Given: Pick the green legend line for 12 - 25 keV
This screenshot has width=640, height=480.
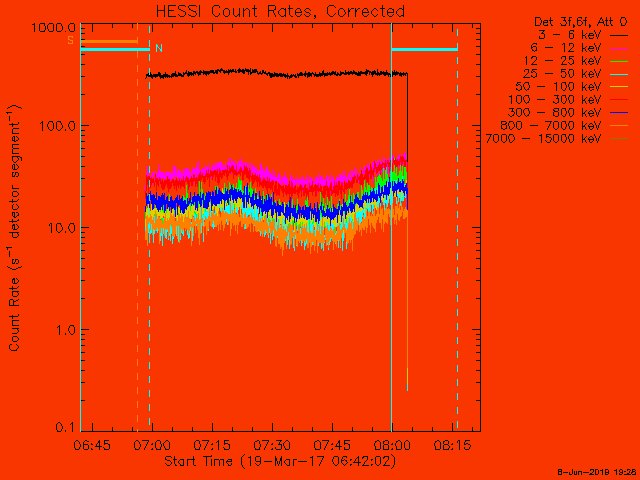Looking at the screenshot, I should point(619,62).
